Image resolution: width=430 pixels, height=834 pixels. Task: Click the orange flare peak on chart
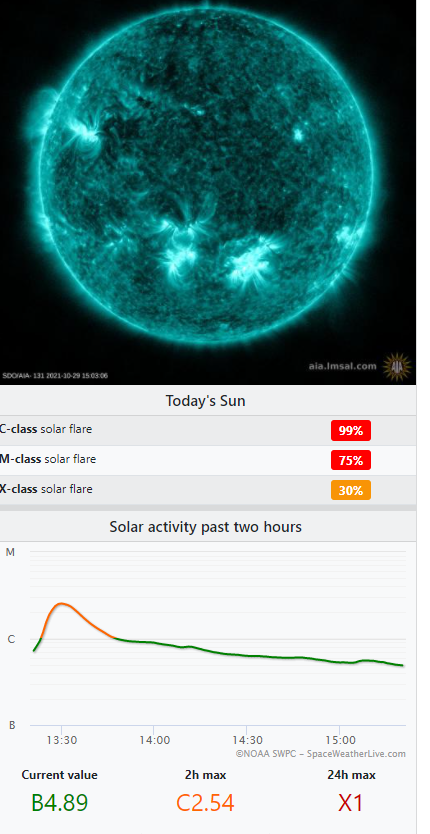[62, 604]
